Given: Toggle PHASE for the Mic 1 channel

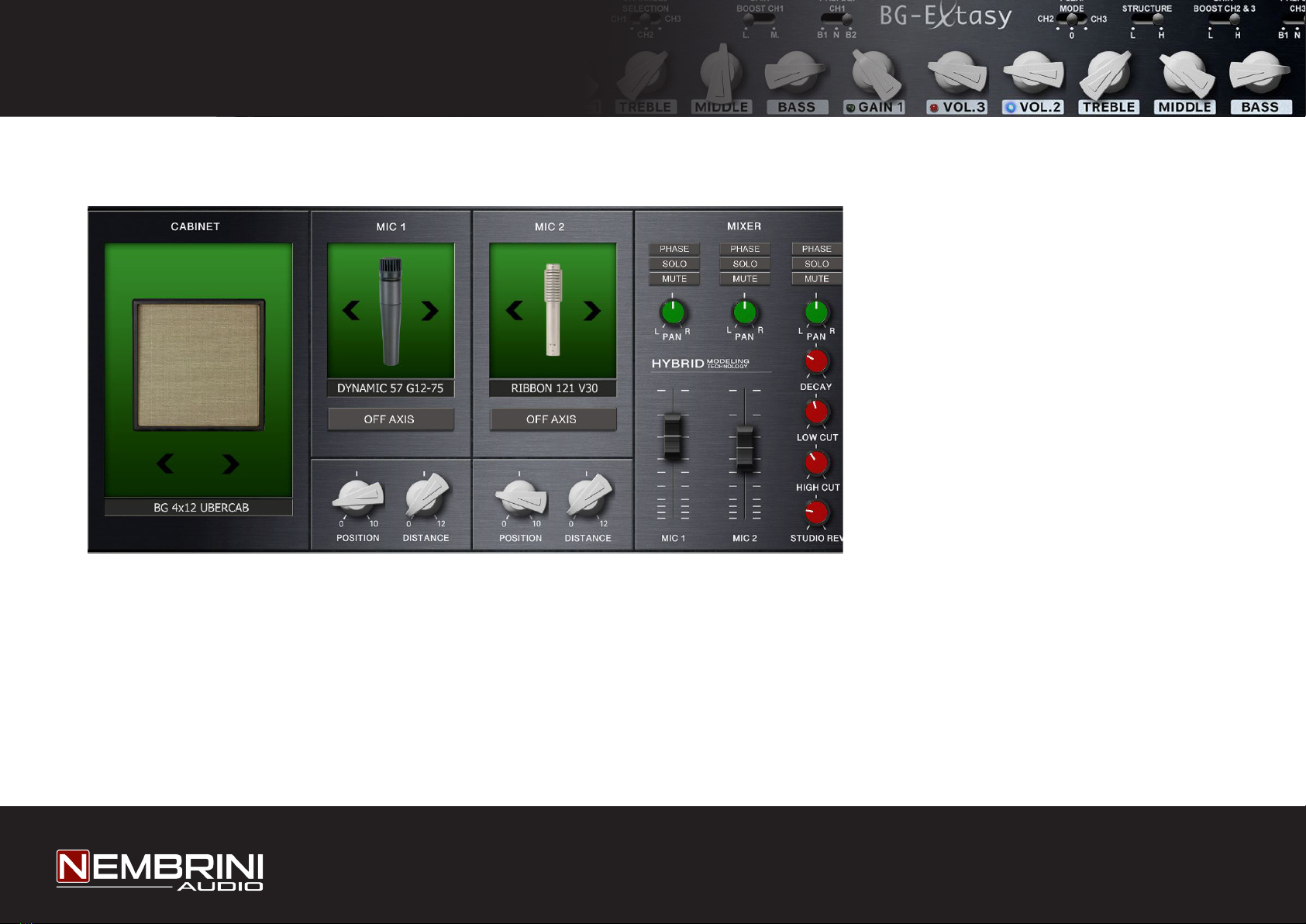Looking at the screenshot, I should tap(674, 249).
